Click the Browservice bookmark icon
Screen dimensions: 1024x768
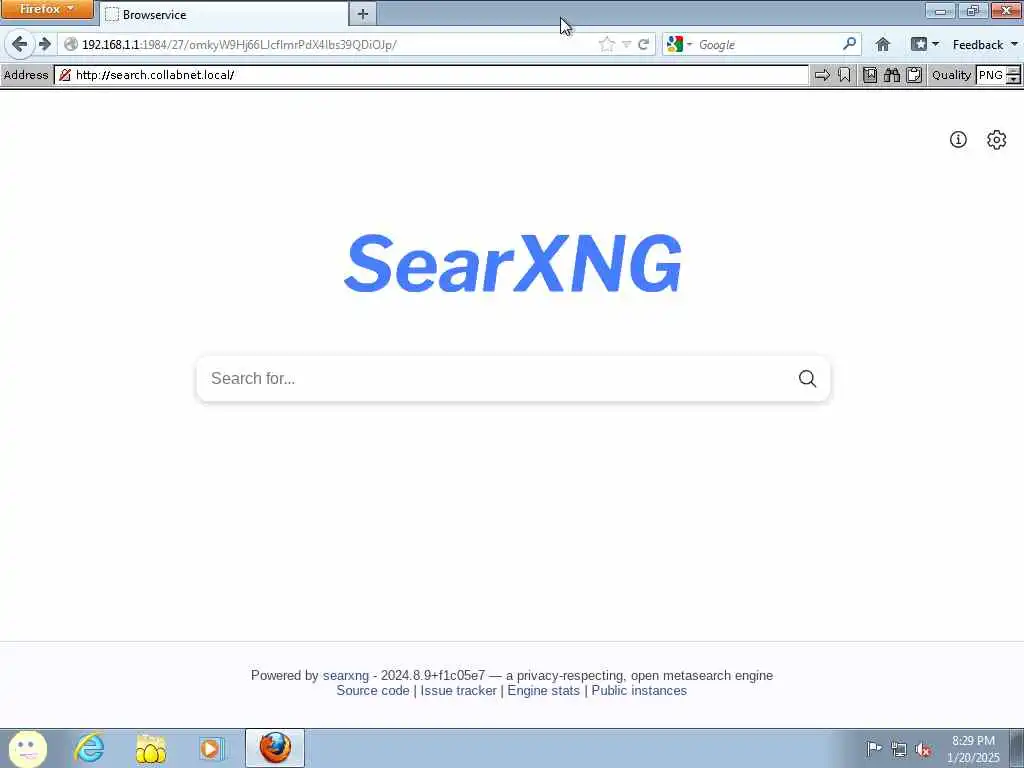[844, 75]
